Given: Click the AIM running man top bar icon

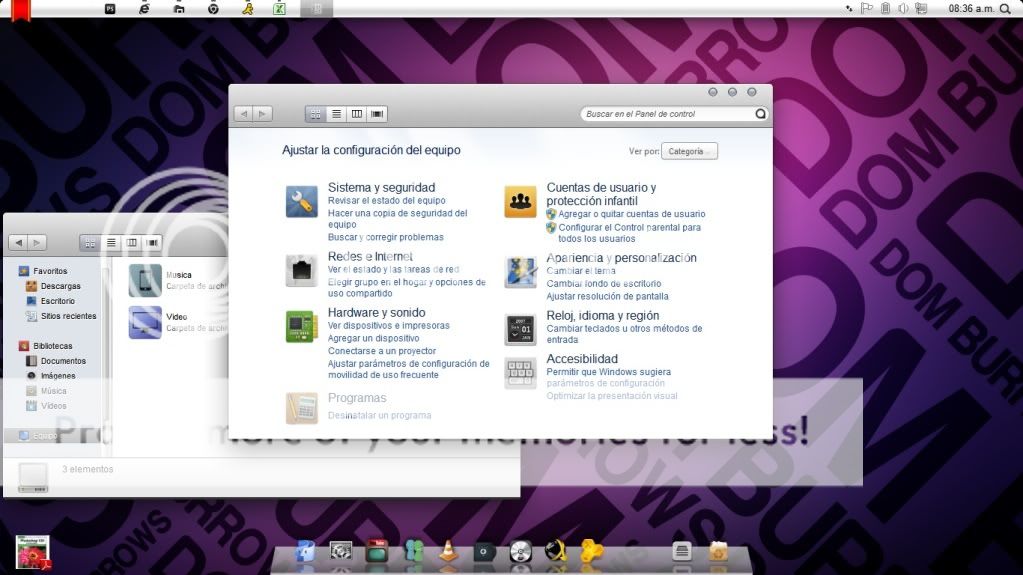Looking at the screenshot, I should coord(248,8).
